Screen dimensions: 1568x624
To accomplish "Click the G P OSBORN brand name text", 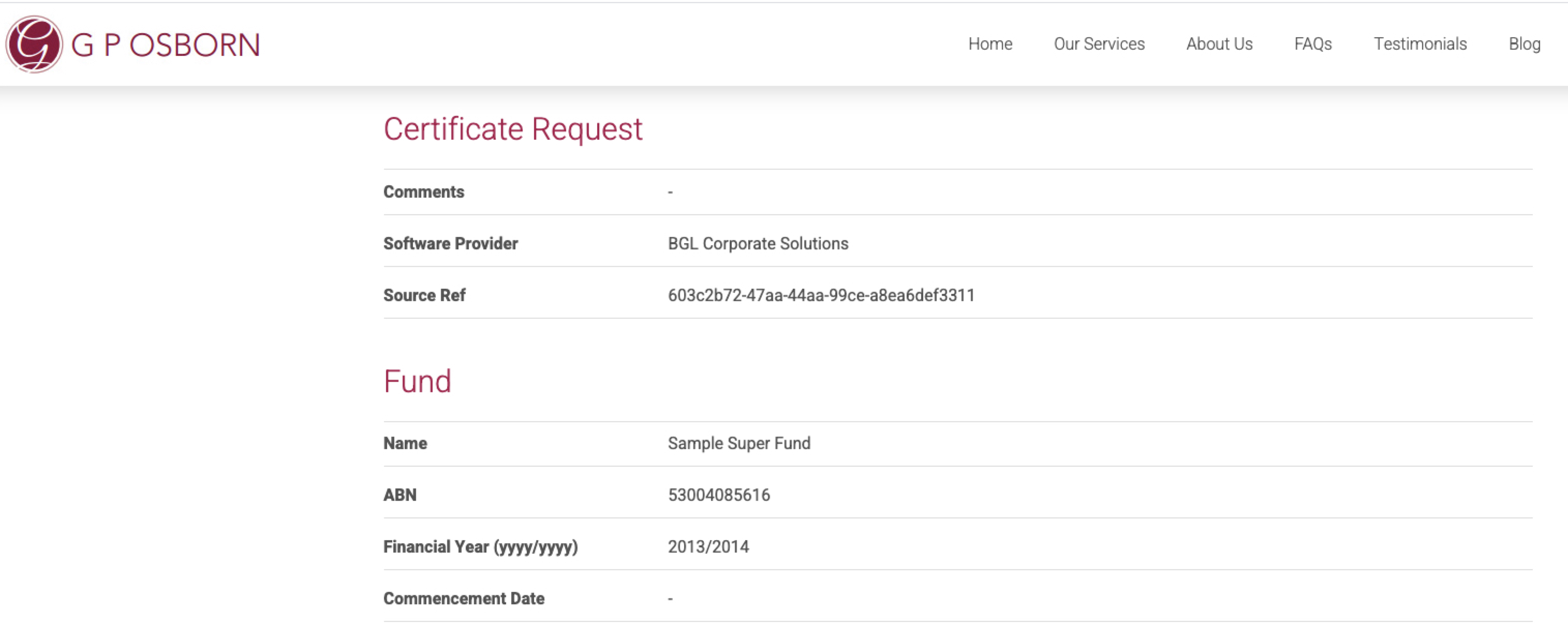I will (166, 46).
